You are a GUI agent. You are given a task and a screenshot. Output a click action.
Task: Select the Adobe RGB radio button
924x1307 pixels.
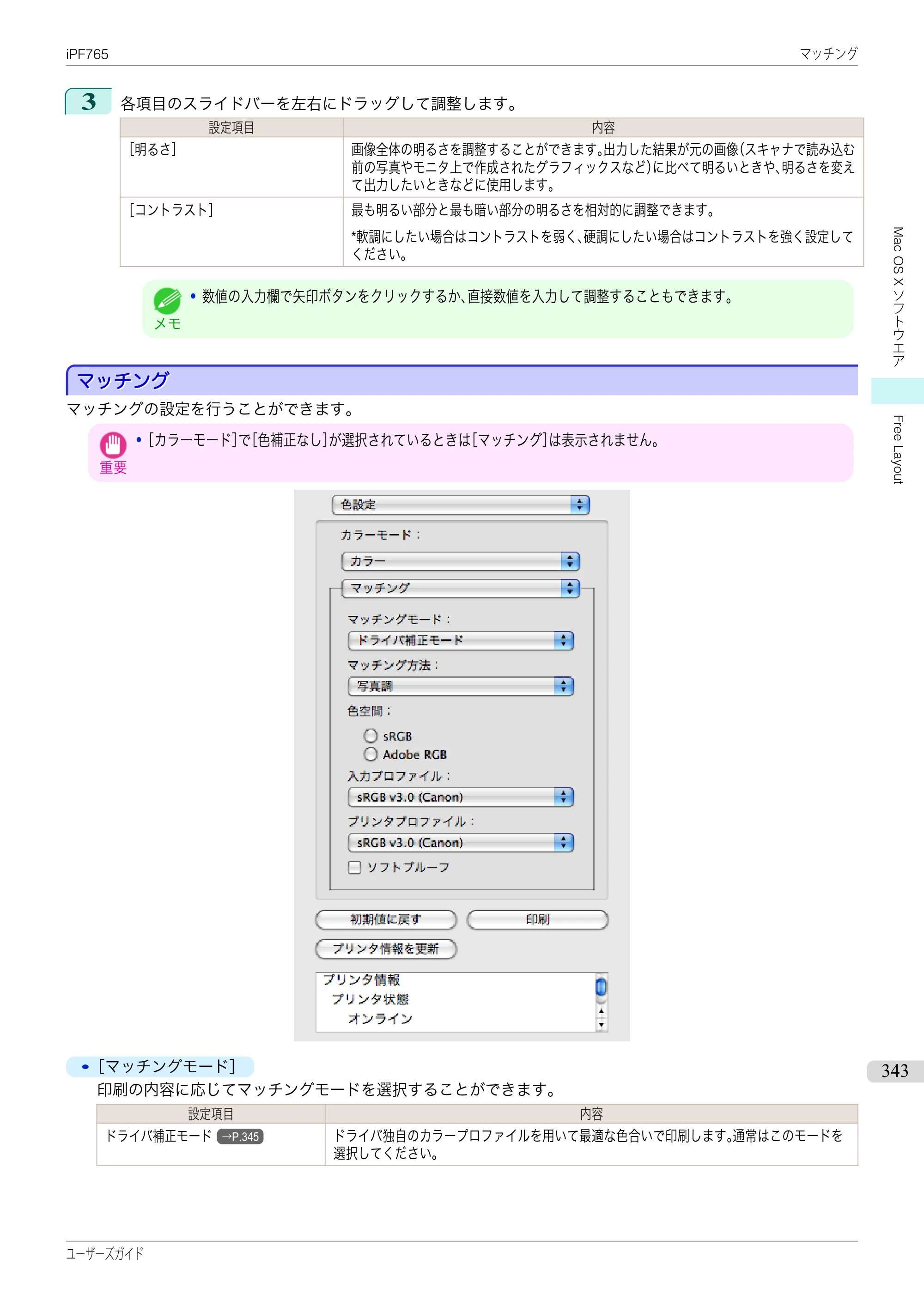pos(371,755)
